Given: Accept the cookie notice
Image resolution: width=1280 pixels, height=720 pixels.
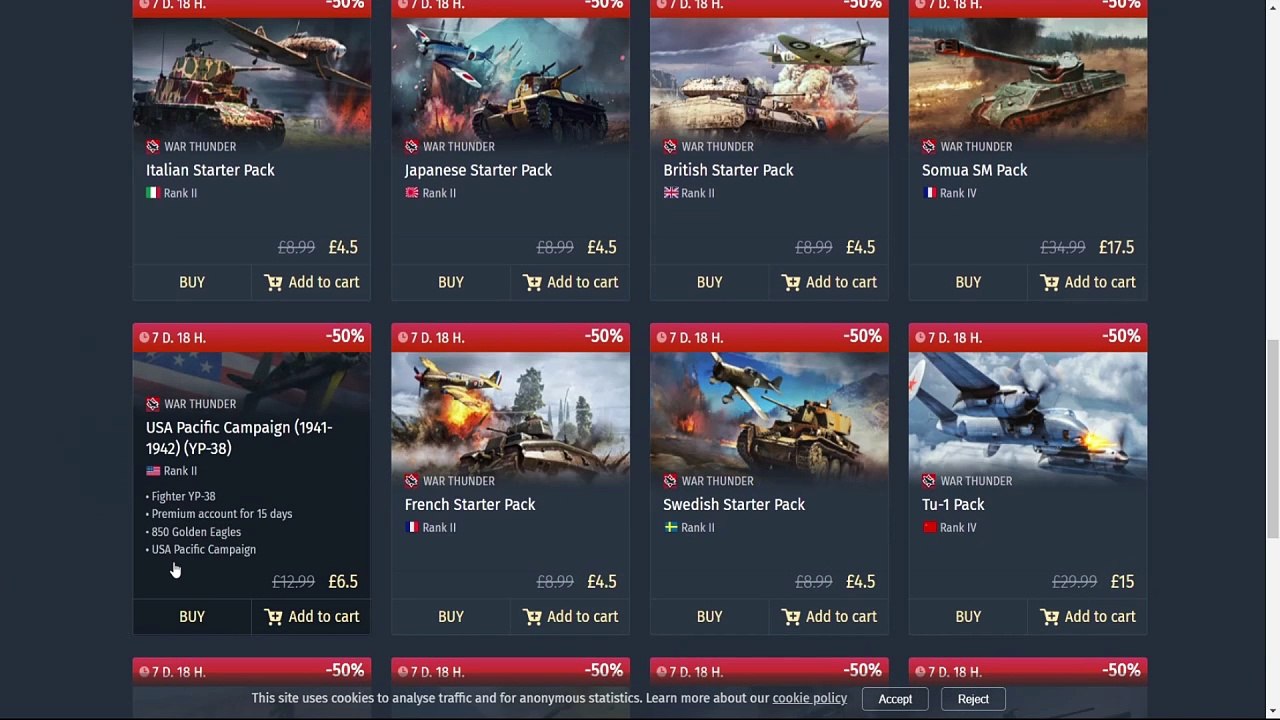Looking at the screenshot, I should [895, 699].
